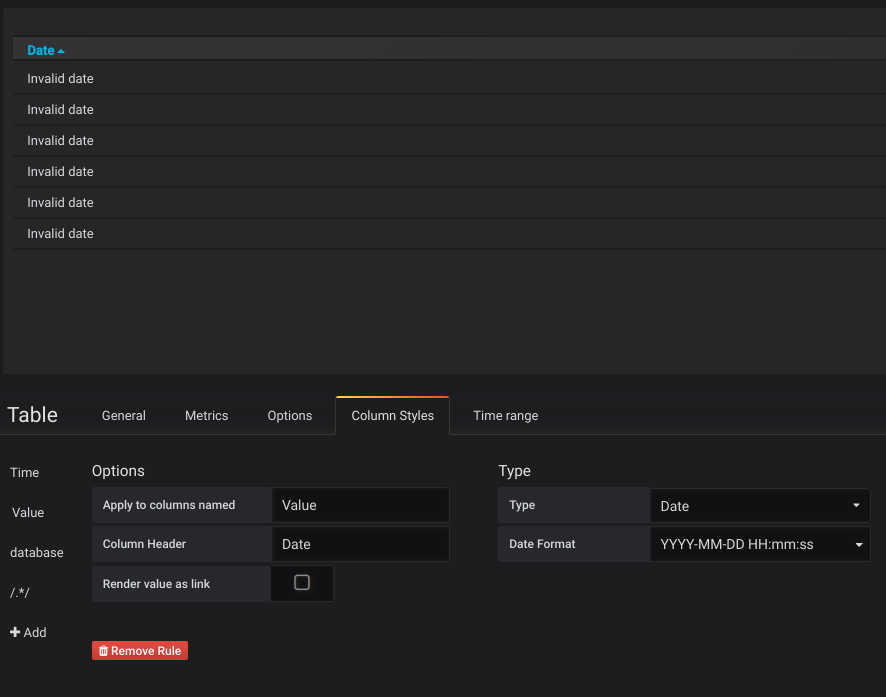
Task: Click the Apply to columns named input field
Action: [x=360, y=505]
